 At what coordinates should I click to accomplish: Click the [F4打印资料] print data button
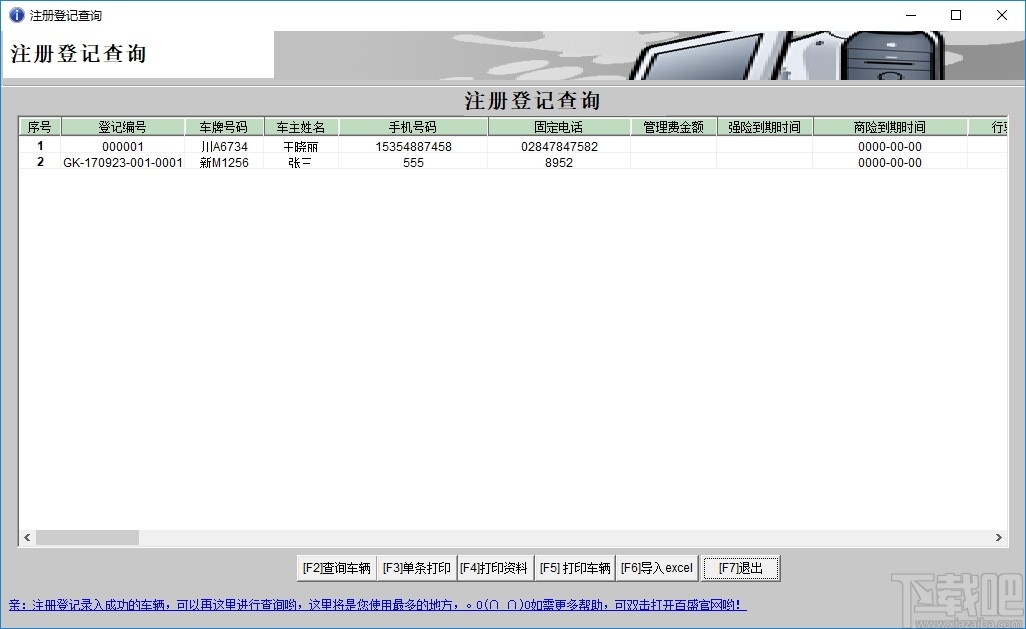point(495,567)
